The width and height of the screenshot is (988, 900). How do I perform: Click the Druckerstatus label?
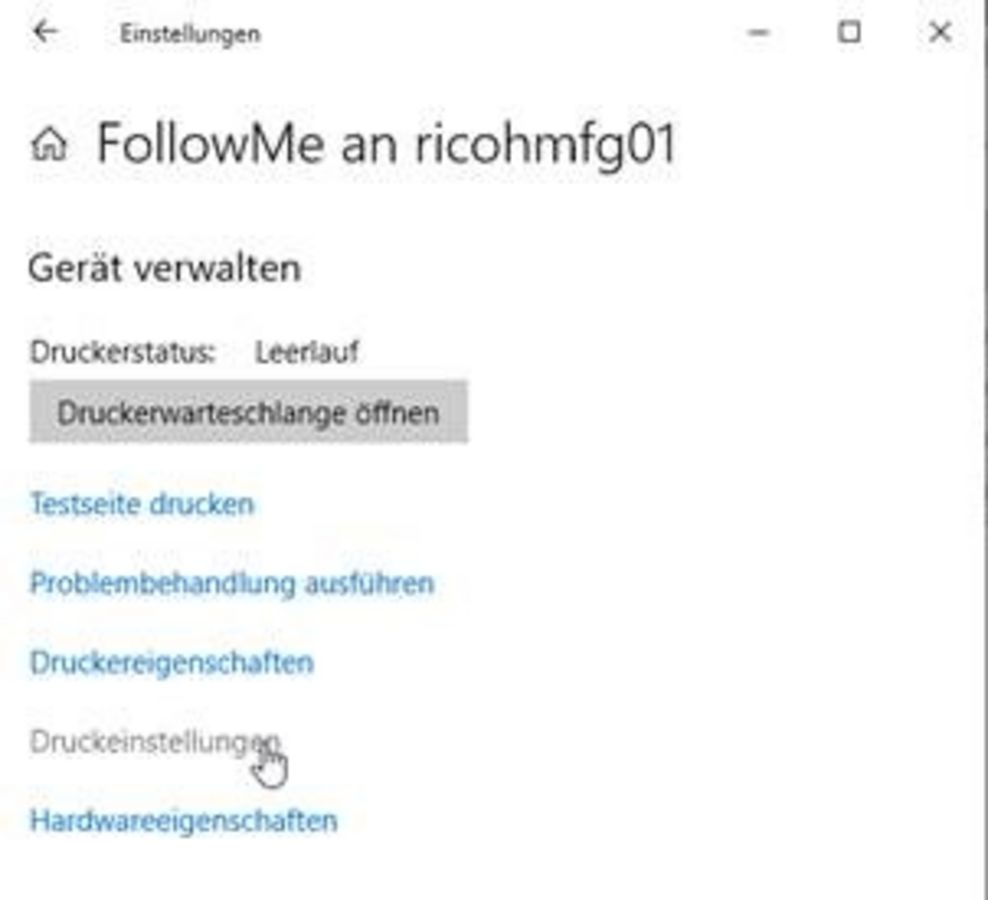122,352
